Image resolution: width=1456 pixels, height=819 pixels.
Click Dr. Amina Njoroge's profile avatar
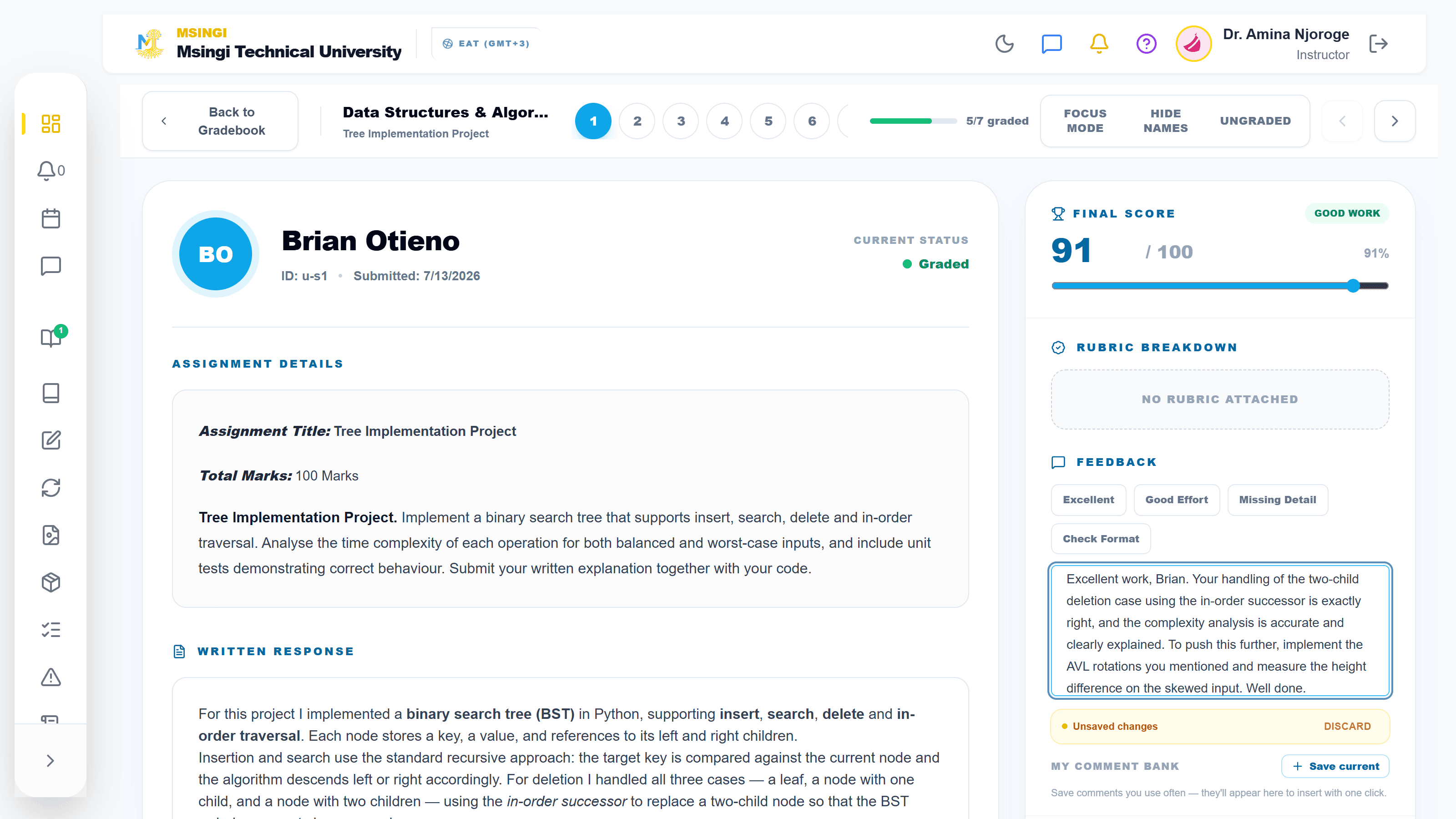coord(1193,44)
